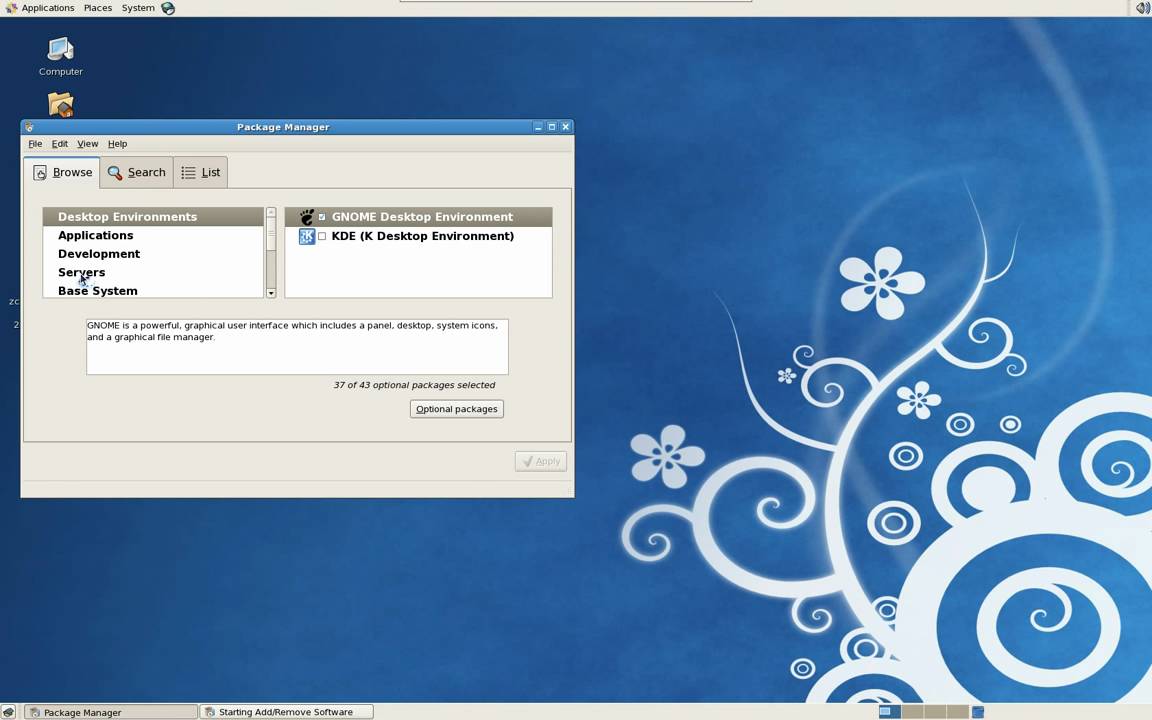The height and width of the screenshot is (720, 1152).
Task: Open the home folder desktop icon
Action: click(60, 104)
